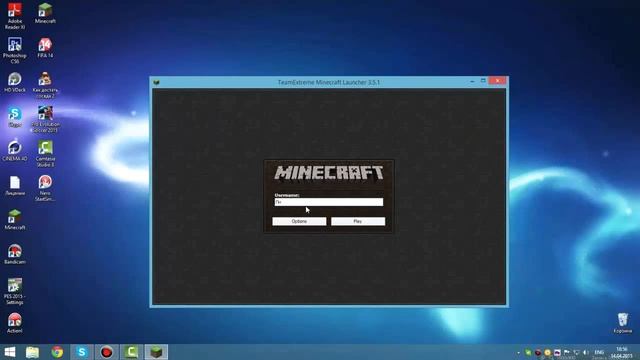Viewport: 640px width, 360px height.
Task: Open Adobe Reader XI desktop shortcut
Action: pyautogui.click(x=15, y=16)
